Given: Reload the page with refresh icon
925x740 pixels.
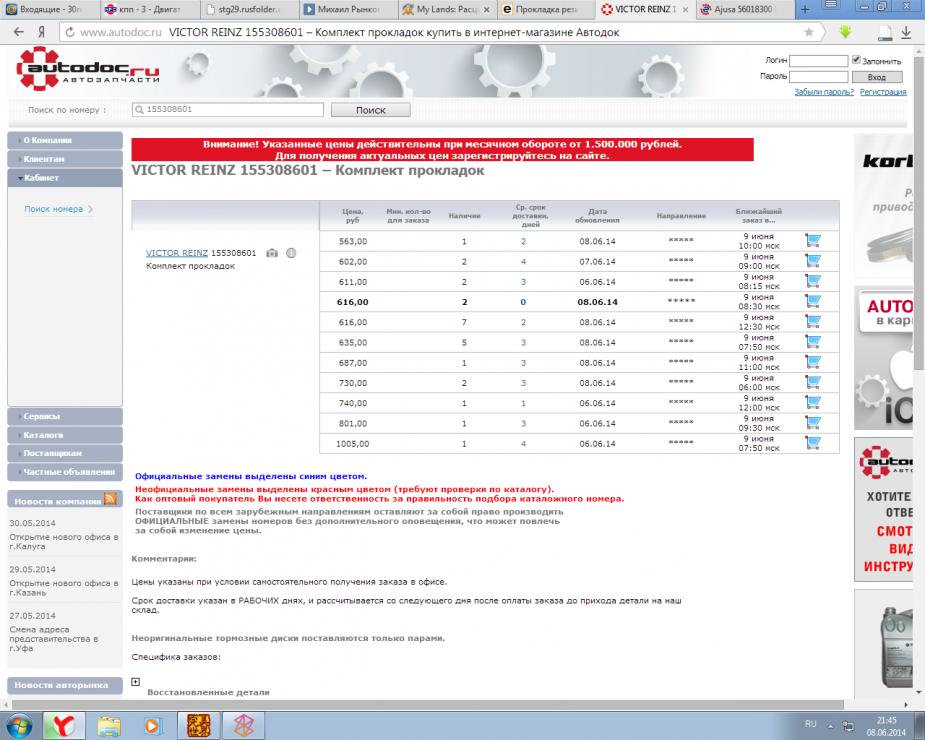Looking at the screenshot, I should click(70, 32).
